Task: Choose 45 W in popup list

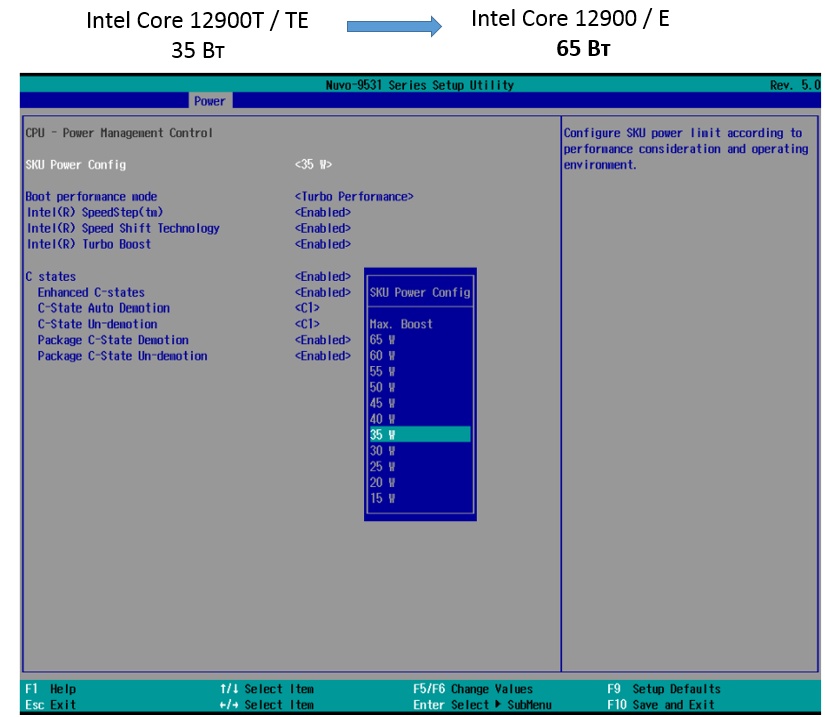Action: [x=383, y=403]
